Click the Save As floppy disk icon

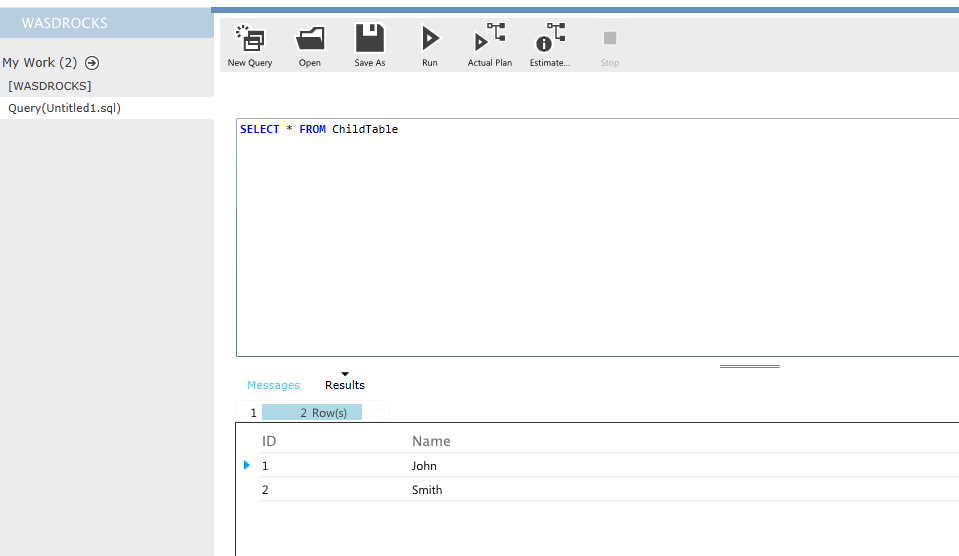pos(370,40)
